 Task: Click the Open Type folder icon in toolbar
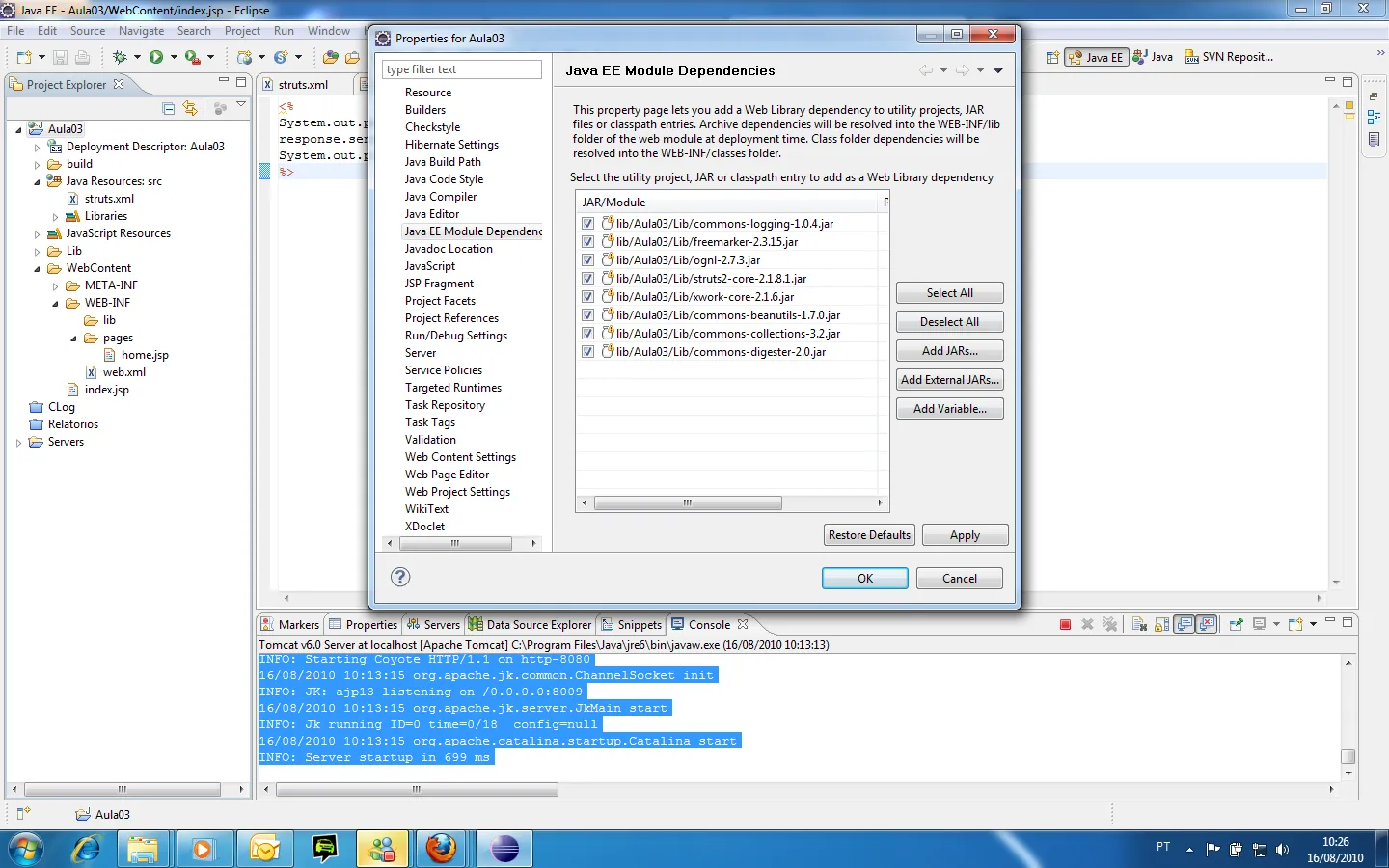[x=331, y=57]
